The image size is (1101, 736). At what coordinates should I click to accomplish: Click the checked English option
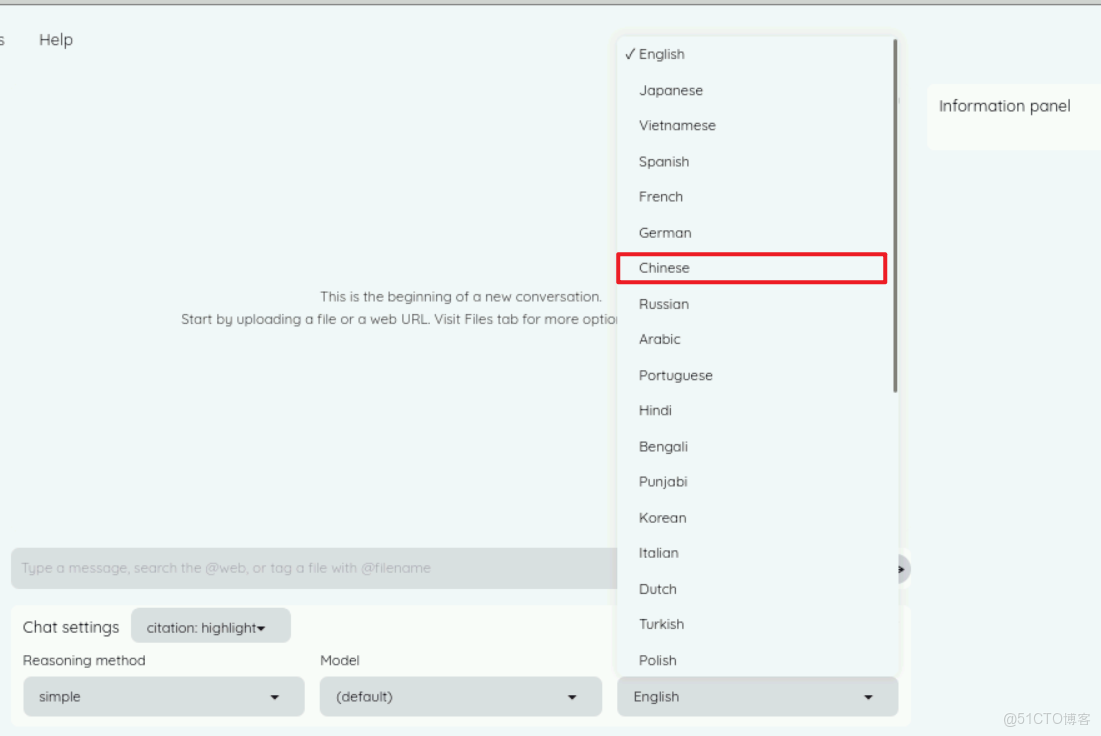[x=662, y=55]
